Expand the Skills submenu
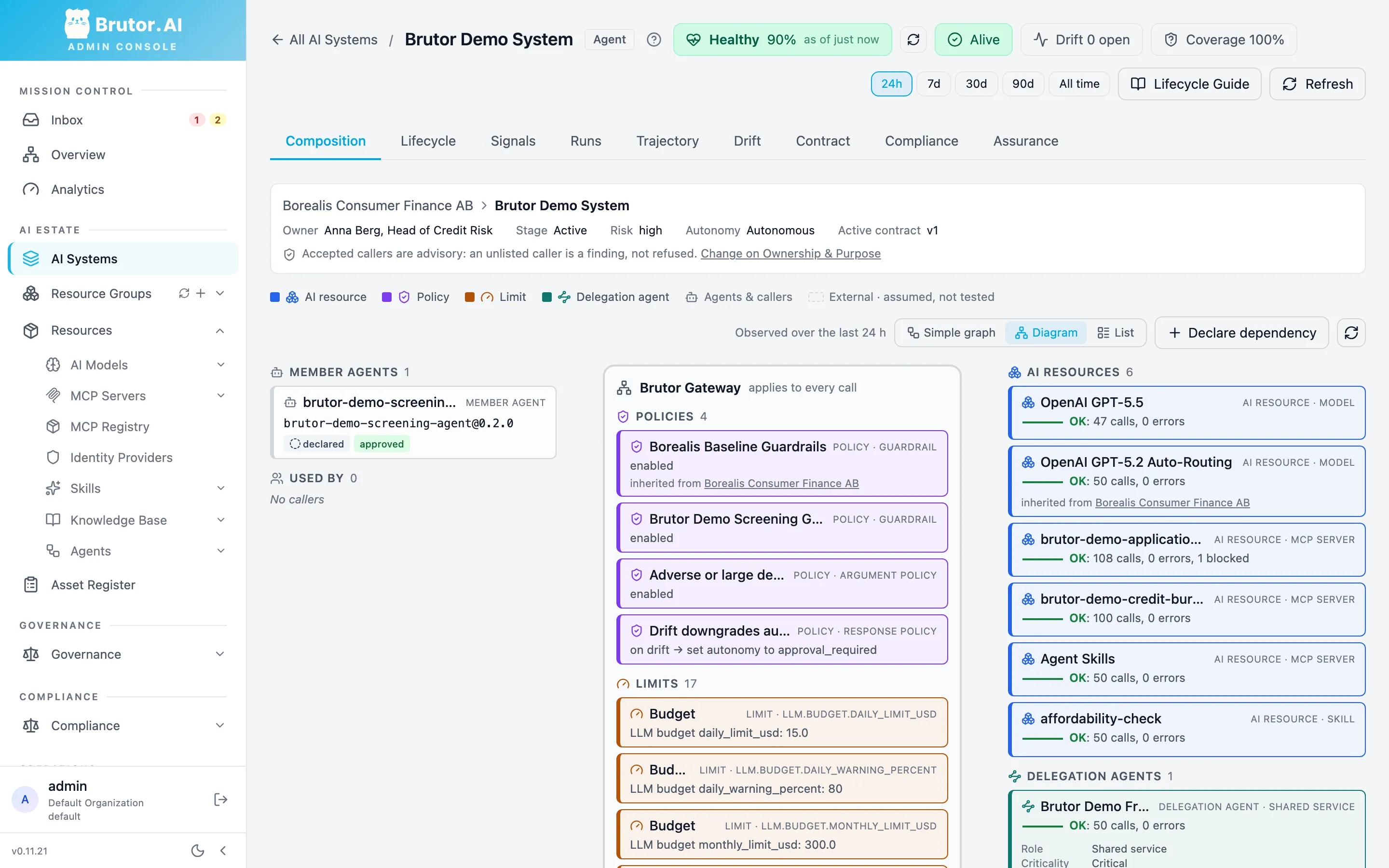The height and width of the screenshot is (868, 1389). coord(220,488)
